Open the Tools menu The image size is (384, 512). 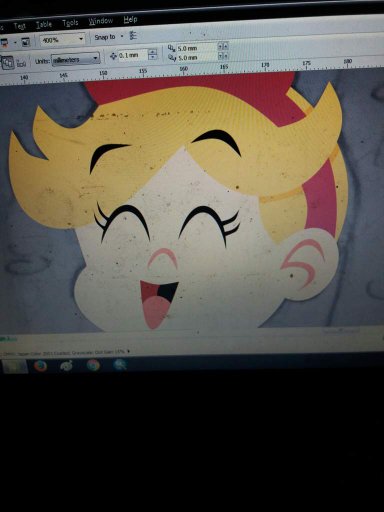tap(70, 23)
